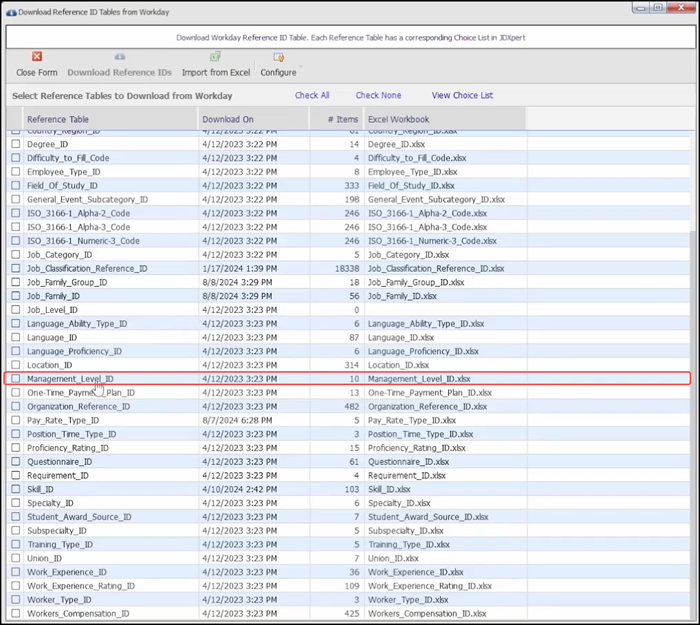Screen dimensions: 700x625
Task: Tick the Workers_Compensation_ID checkbox
Action: point(15,613)
